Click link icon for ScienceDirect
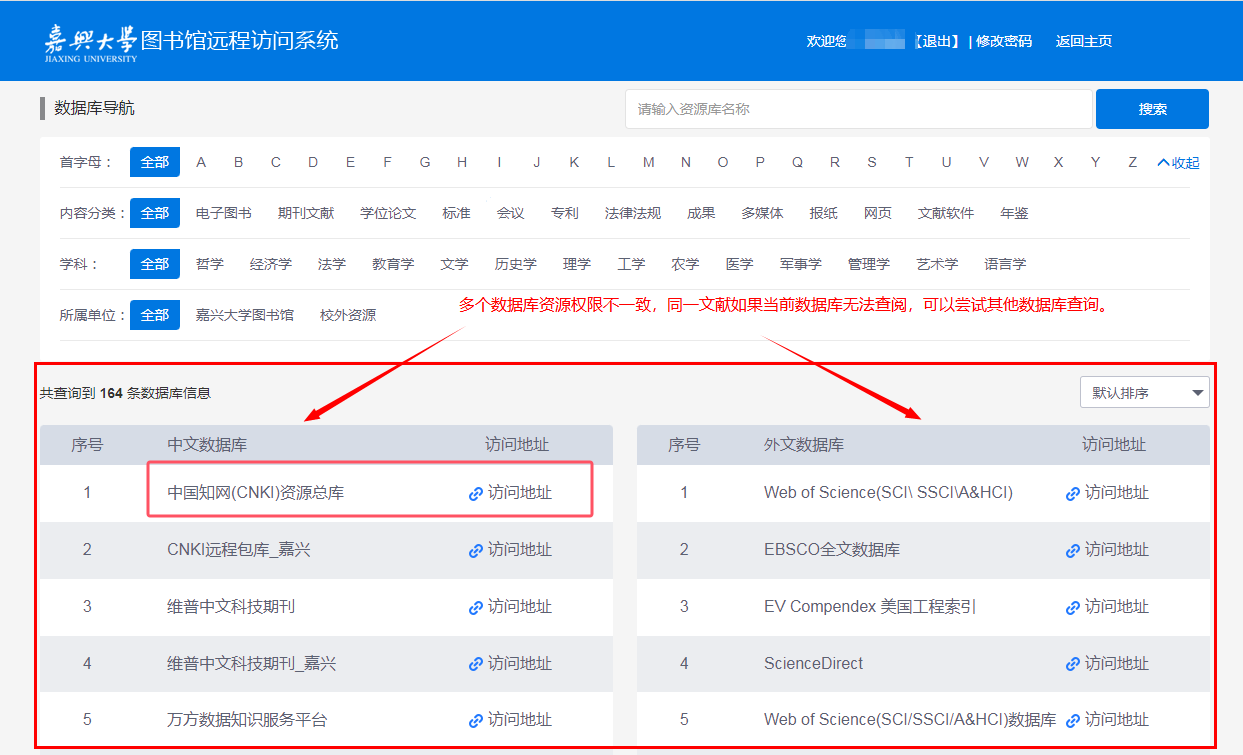 pos(1073,665)
